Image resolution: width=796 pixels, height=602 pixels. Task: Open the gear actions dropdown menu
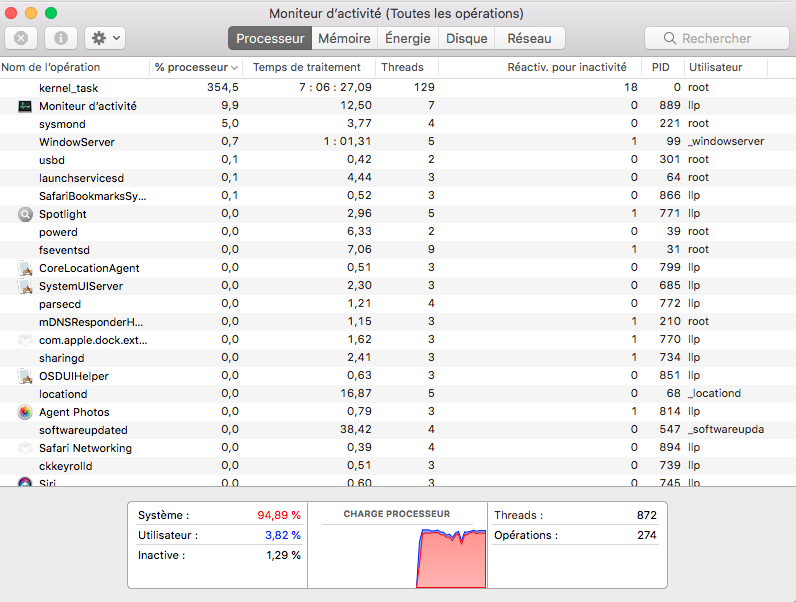[105, 38]
